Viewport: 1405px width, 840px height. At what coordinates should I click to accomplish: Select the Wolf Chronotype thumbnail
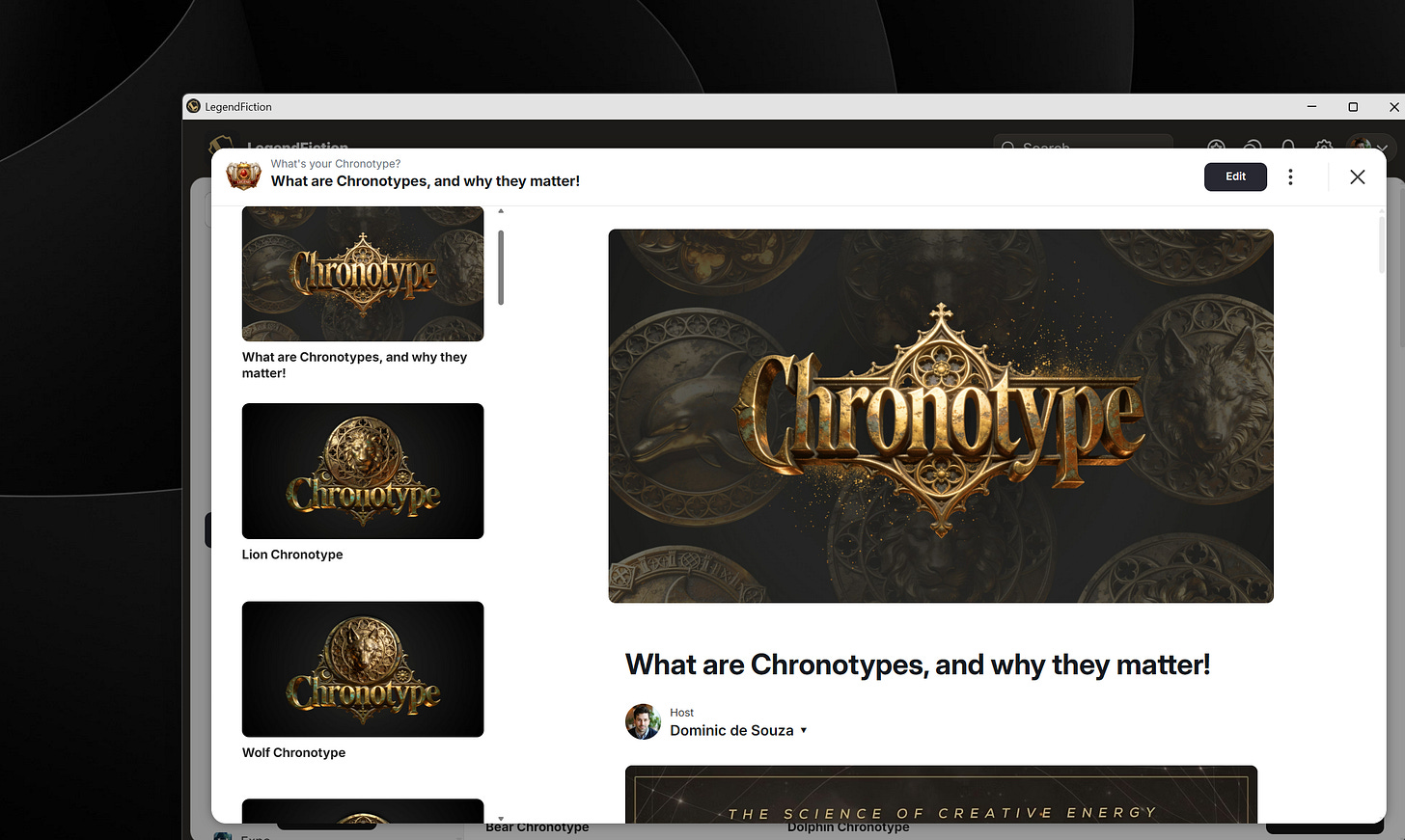pyautogui.click(x=363, y=669)
